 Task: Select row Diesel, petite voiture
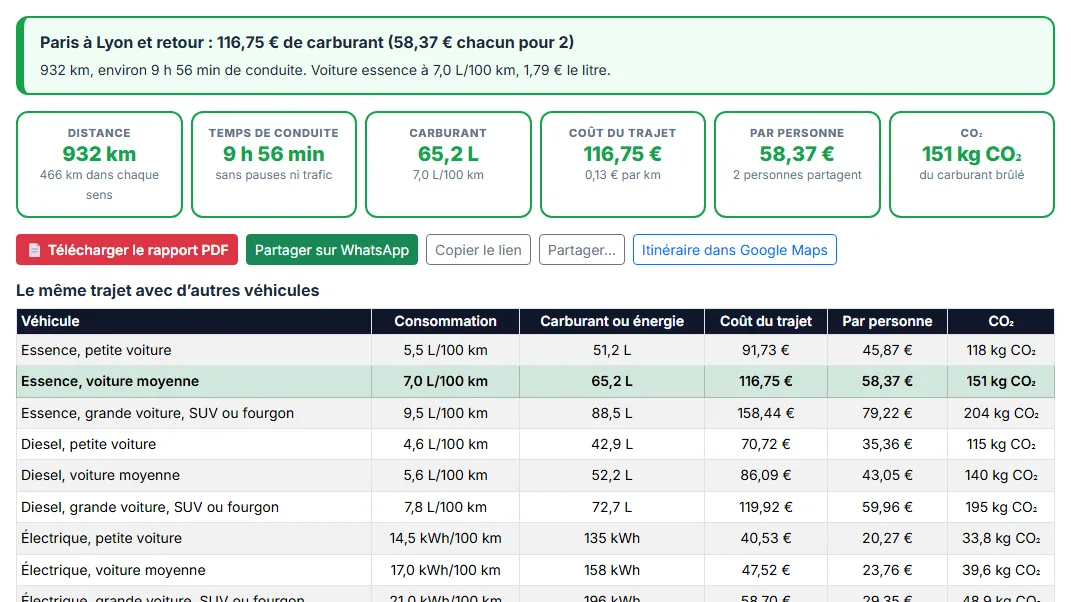pos(536,444)
